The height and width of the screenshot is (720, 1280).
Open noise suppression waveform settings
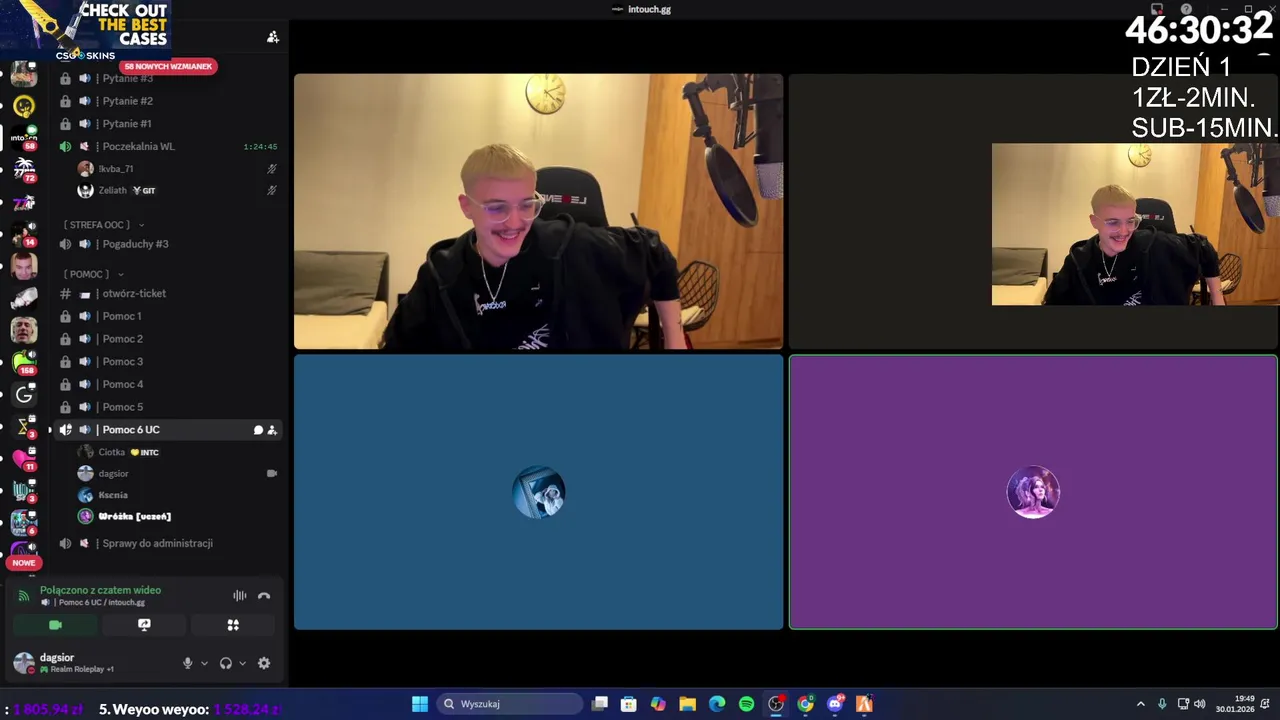[x=240, y=596]
